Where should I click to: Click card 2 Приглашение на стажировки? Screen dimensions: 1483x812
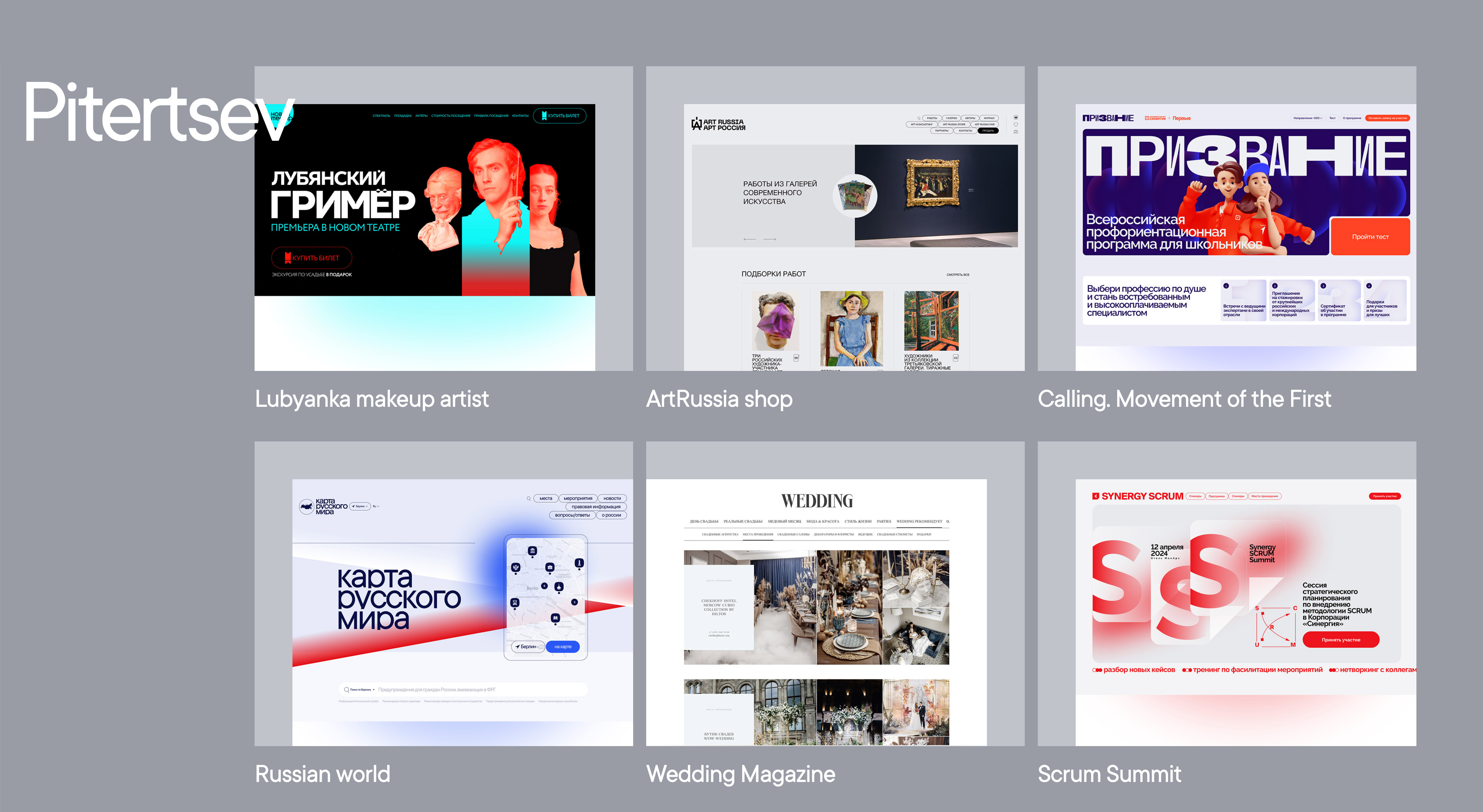pyautogui.click(x=1292, y=300)
